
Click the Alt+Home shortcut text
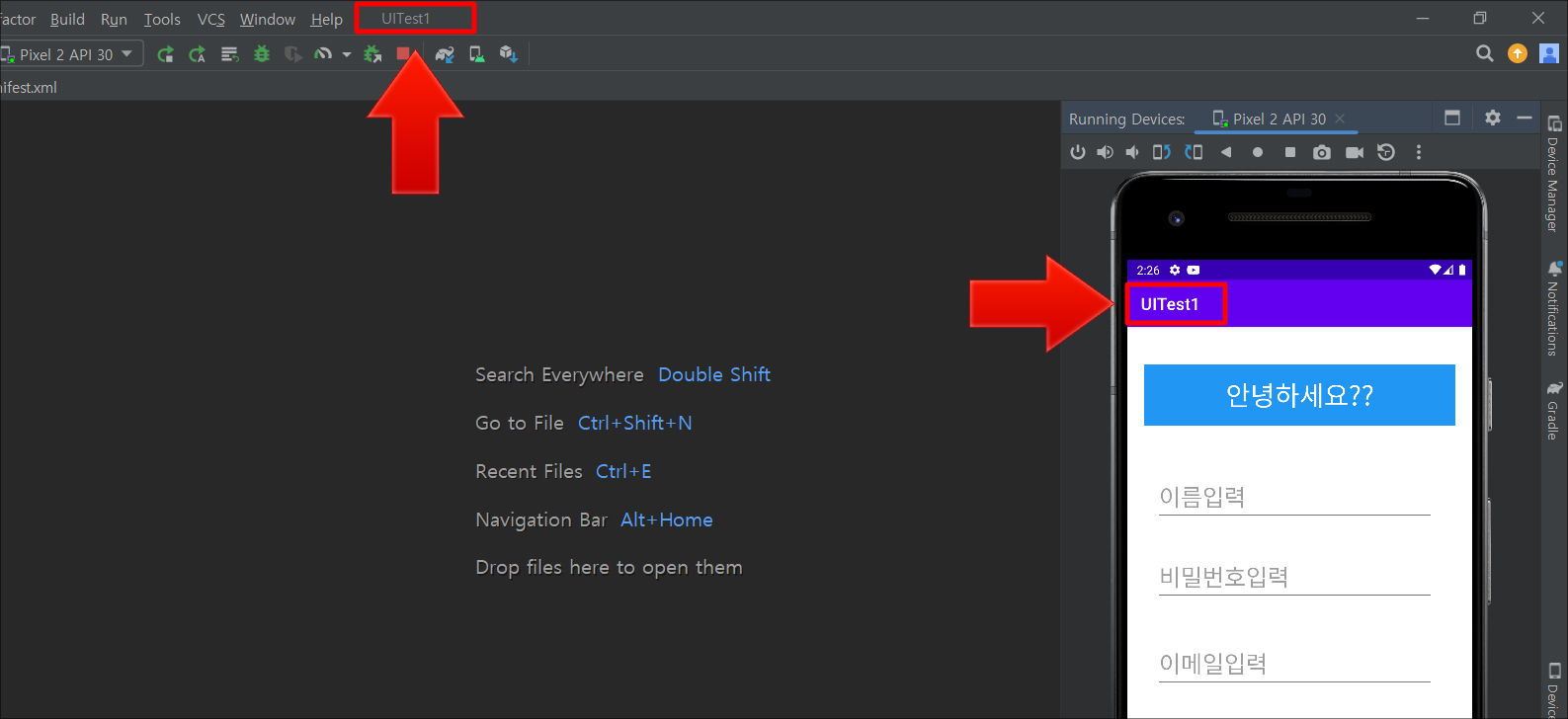667,519
